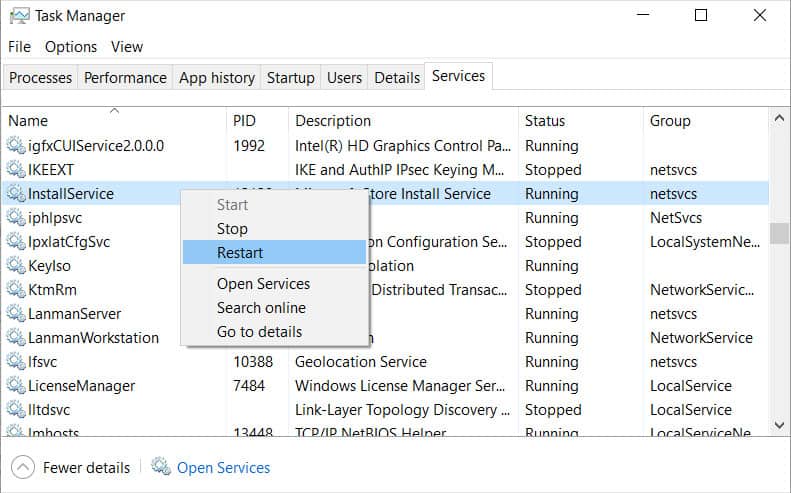Click gear icon beside InstallService
The height and width of the screenshot is (493, 791).
click(16, 194)
